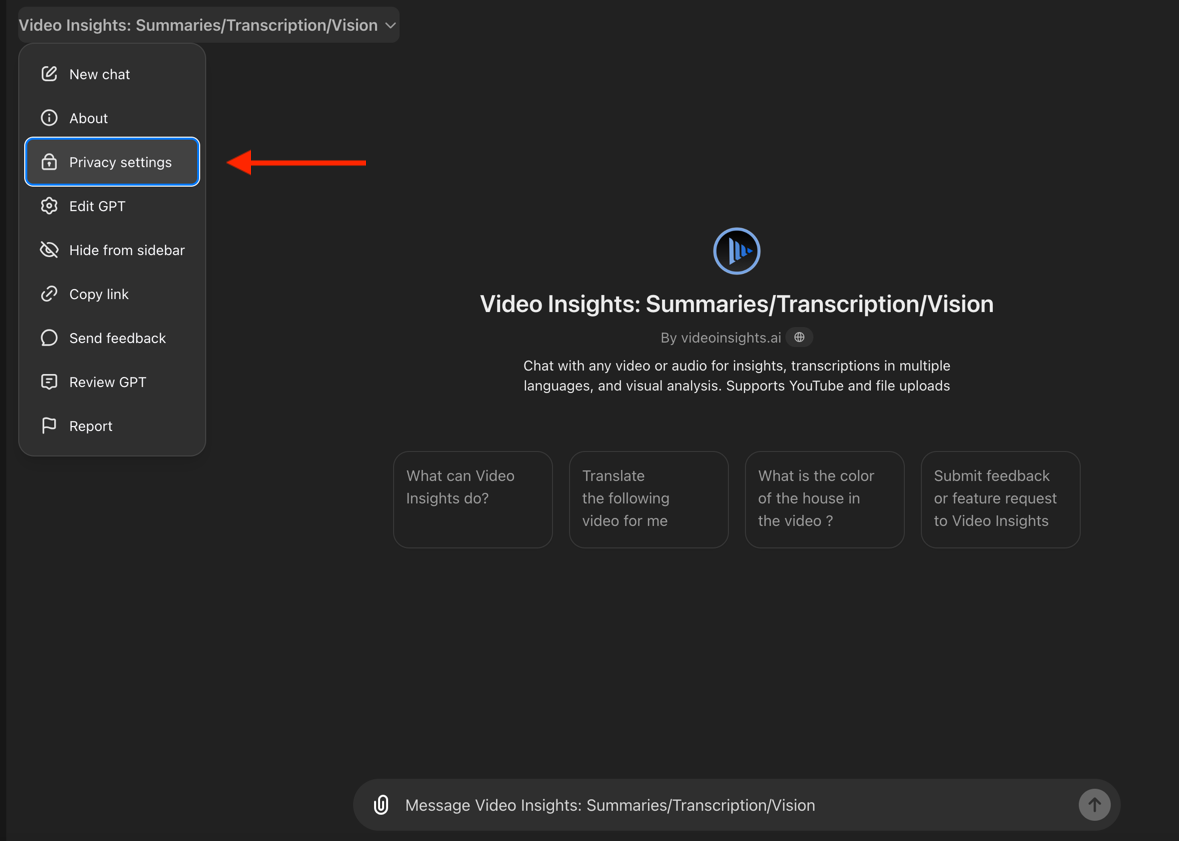Open the 'By videoinsights.ai' author link
The height and width of the screenshot is (841, 1179).
[720, 338]
